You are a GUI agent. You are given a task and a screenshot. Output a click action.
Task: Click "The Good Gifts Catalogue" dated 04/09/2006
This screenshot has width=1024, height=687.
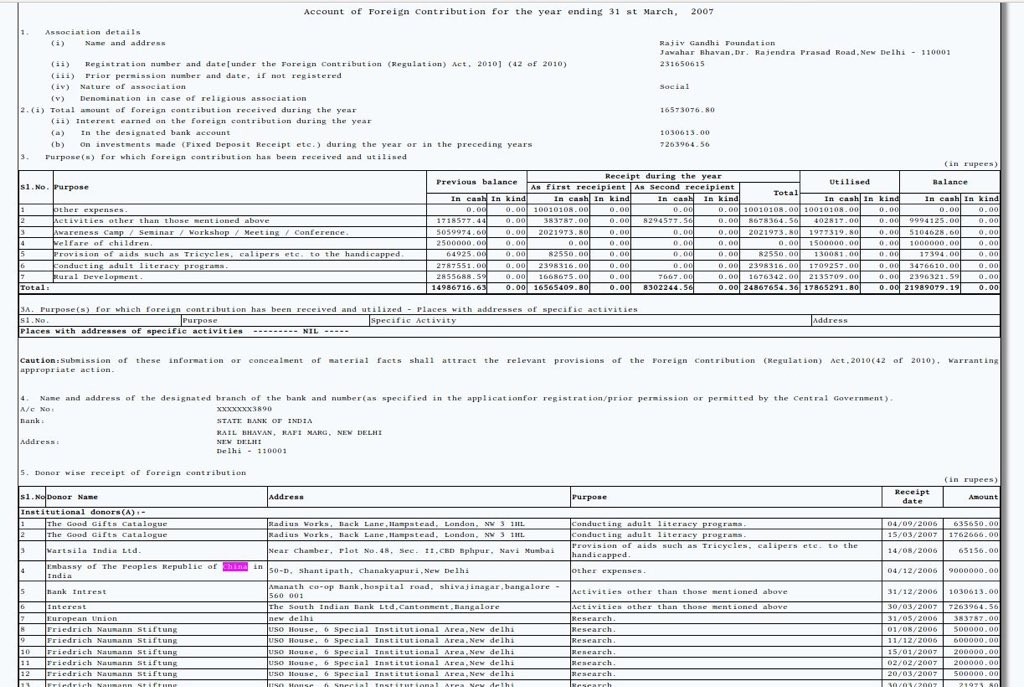click(107, 524)
